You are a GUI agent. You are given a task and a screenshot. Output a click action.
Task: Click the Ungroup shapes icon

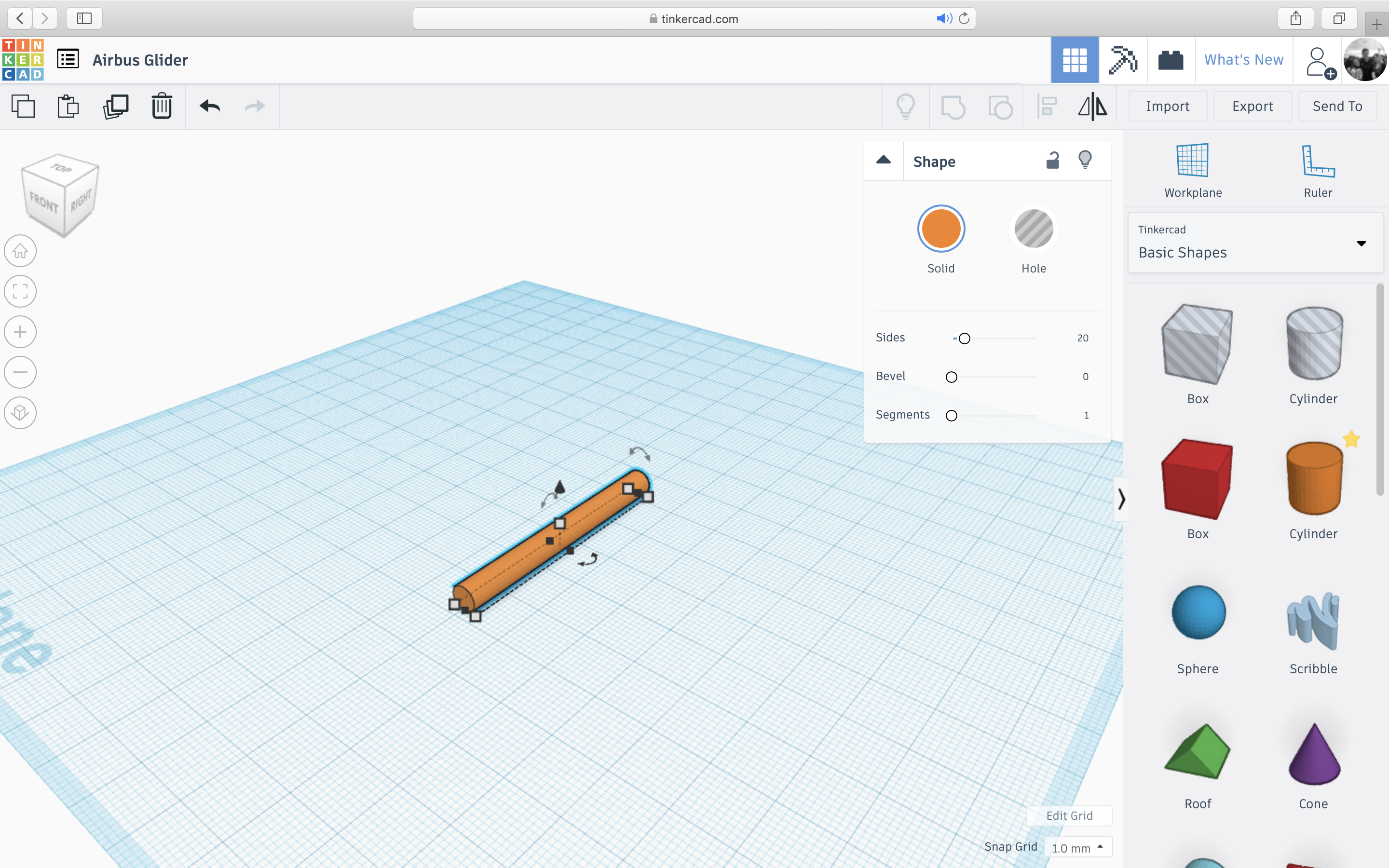[1000, 107]
